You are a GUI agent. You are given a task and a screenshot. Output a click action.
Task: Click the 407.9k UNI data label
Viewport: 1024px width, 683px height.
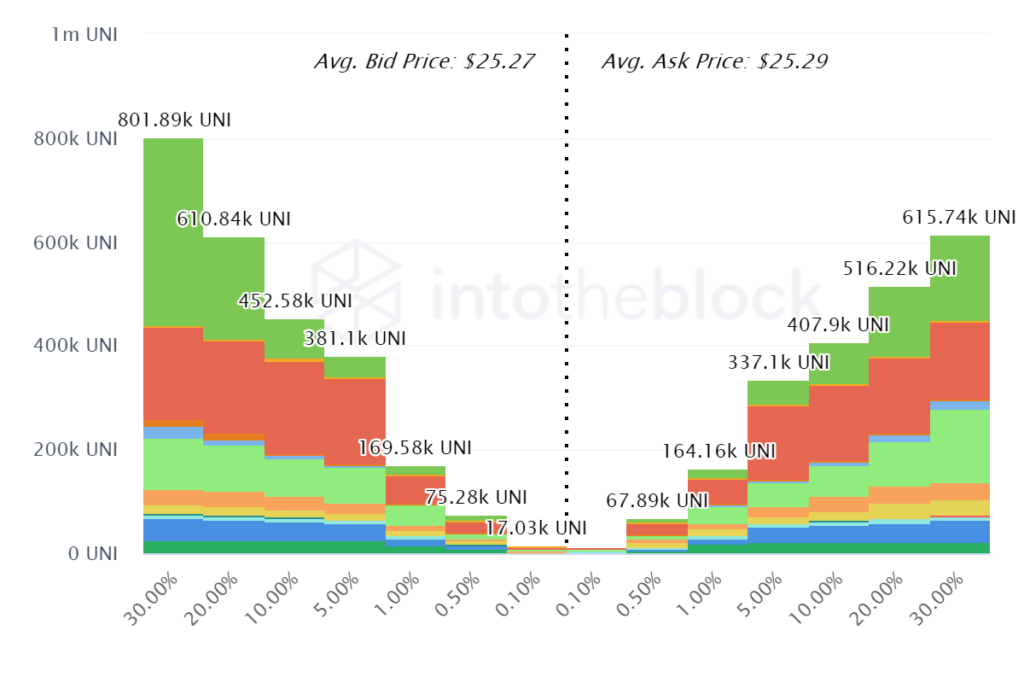[x=838, y=325]
